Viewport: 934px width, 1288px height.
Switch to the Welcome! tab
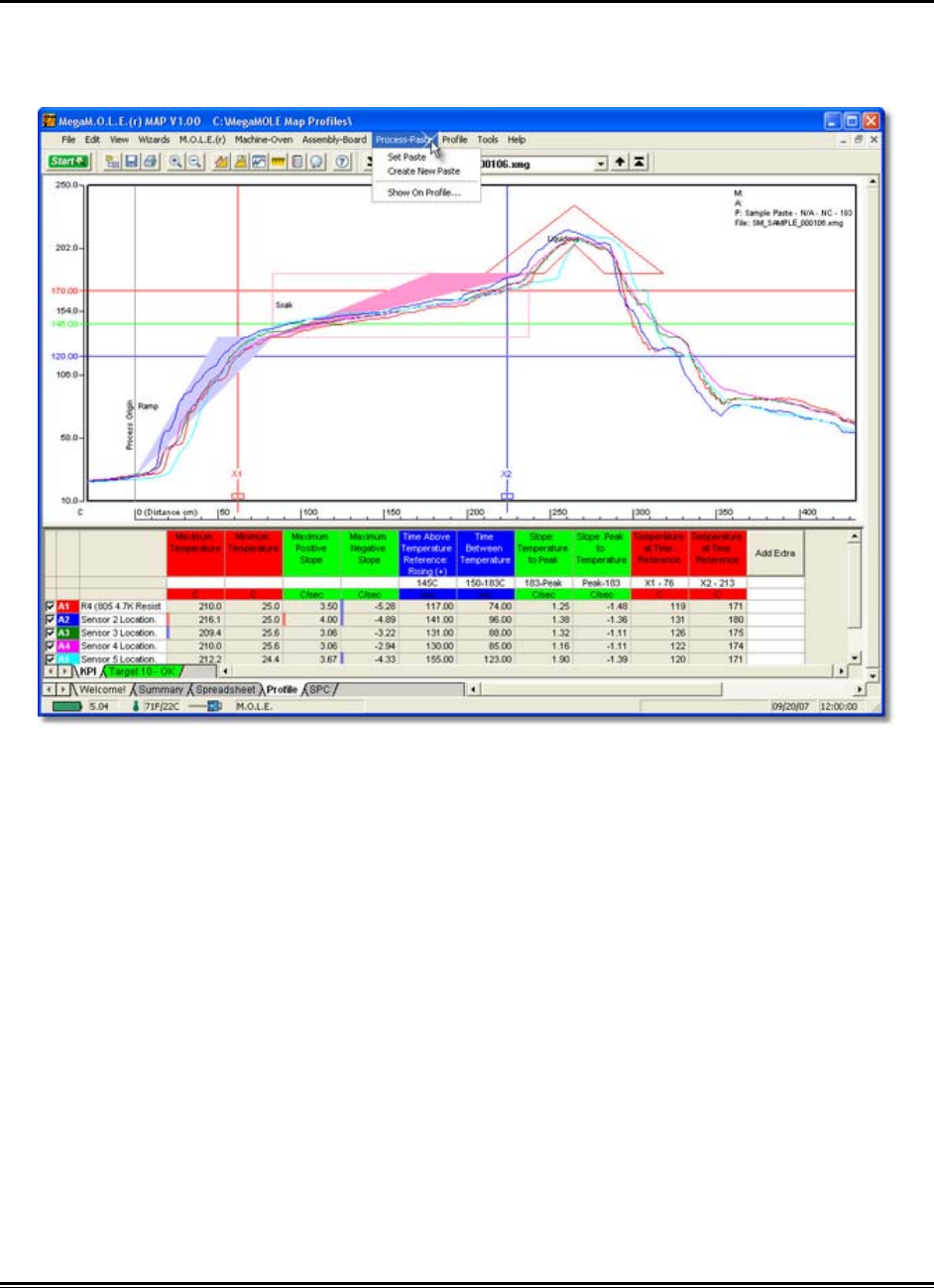102,689
